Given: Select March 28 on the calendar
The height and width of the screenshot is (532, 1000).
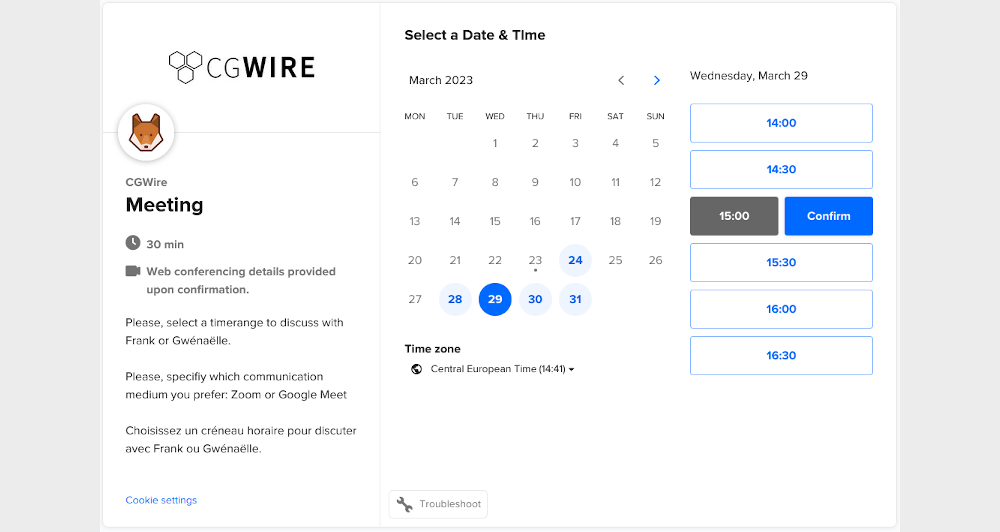Looking at the screenshot, I should 455,299.
